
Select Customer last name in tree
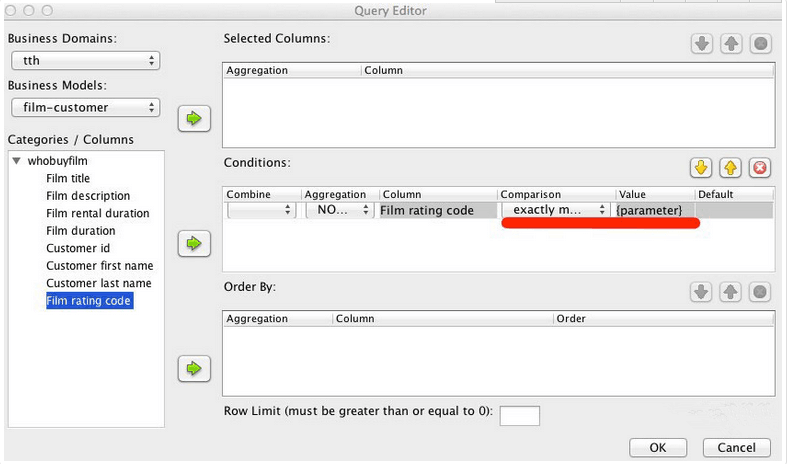98,283
